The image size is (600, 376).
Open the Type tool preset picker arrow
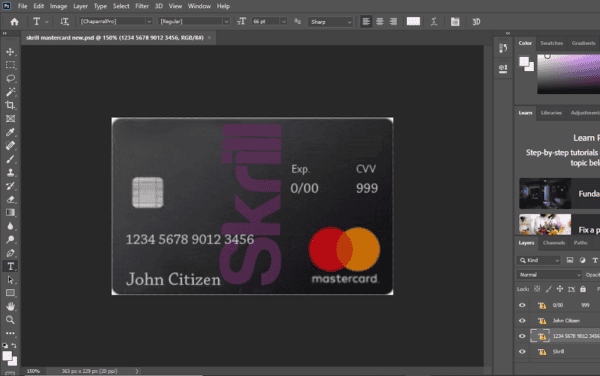point(46,22)
